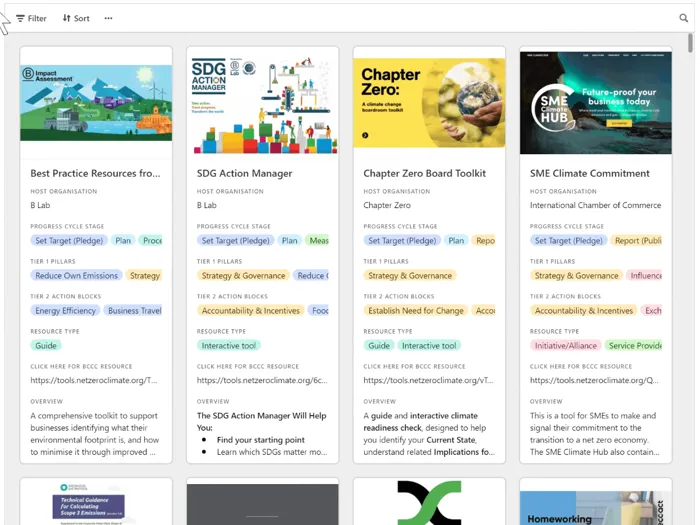This screenshot has width=700, height=525.
Task: Open the Best Practice Resources card title
Action: [95, 173]
